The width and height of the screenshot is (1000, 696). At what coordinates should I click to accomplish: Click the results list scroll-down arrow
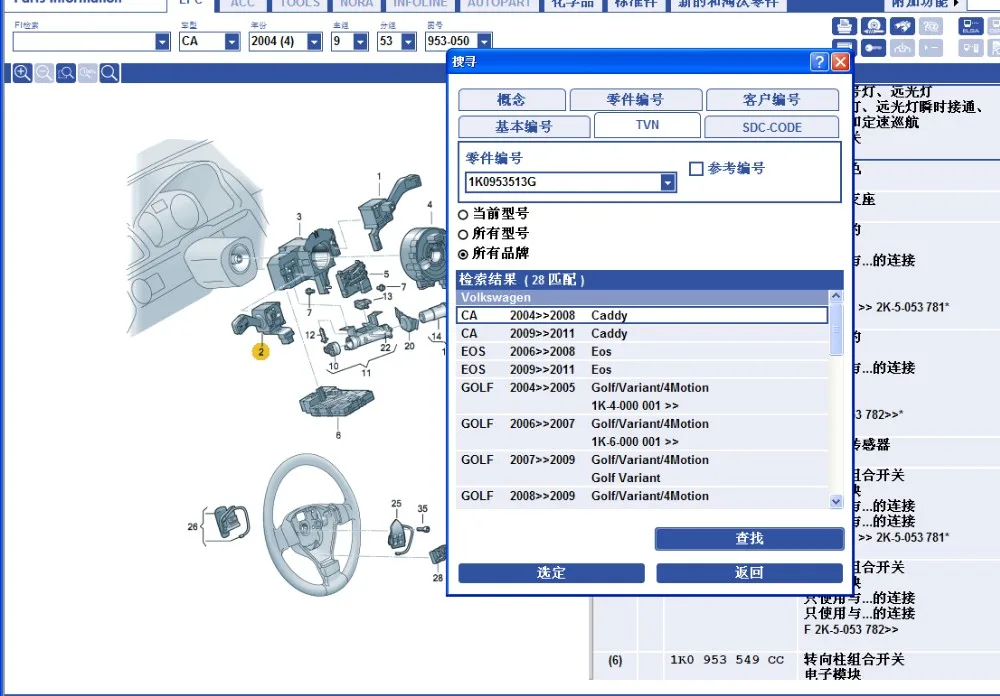point(835,501)
